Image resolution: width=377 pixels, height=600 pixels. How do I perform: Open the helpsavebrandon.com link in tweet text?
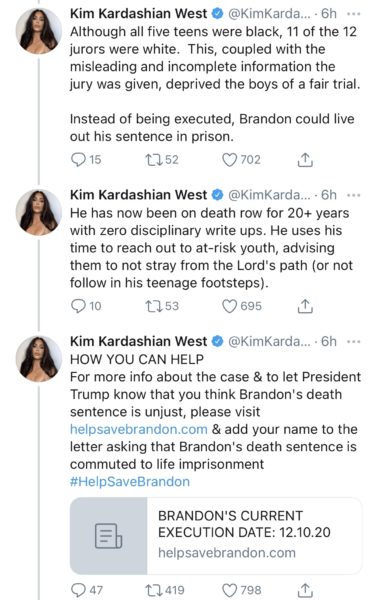(139, 429)
